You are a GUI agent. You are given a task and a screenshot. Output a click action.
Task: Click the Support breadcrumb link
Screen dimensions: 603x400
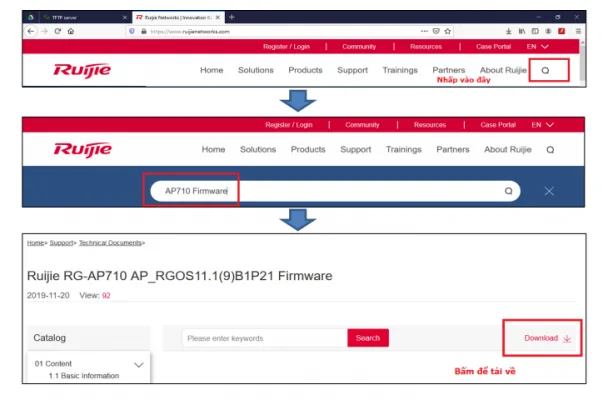pyautogui.click(x=61, y=243)
